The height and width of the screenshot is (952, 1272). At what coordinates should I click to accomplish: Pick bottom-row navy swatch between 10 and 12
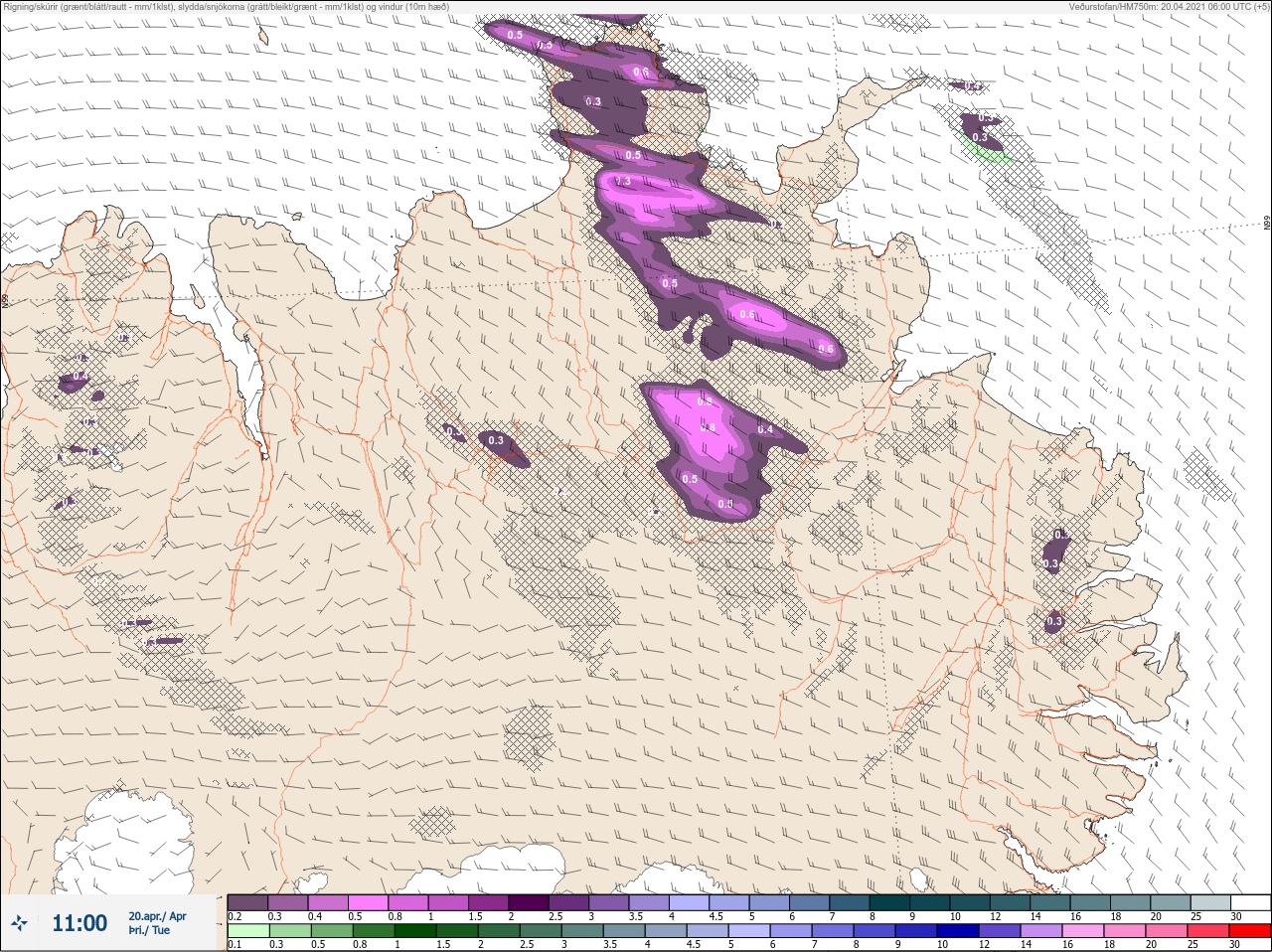(x=958, y=931)
